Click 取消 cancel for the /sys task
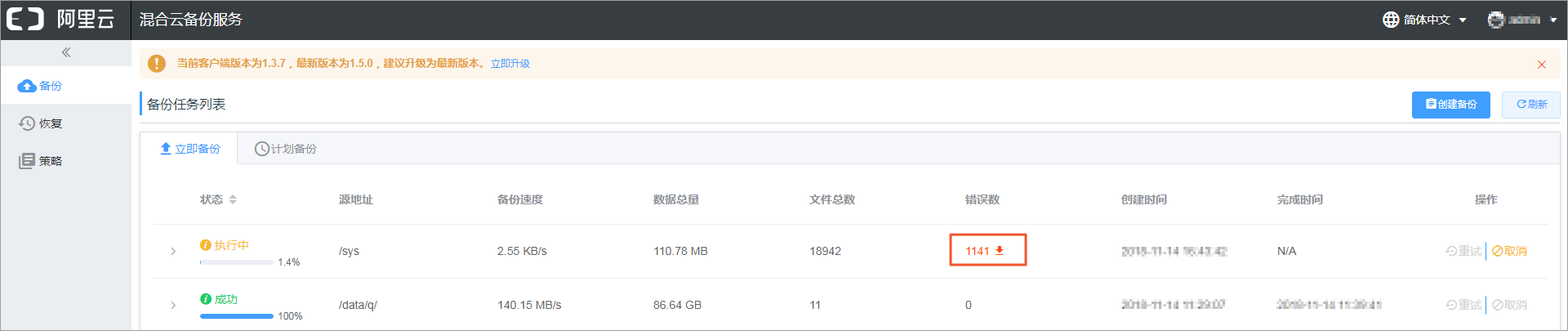Image resolution: width=1568 pixels, height=331 pixels. coord(1509,251)
